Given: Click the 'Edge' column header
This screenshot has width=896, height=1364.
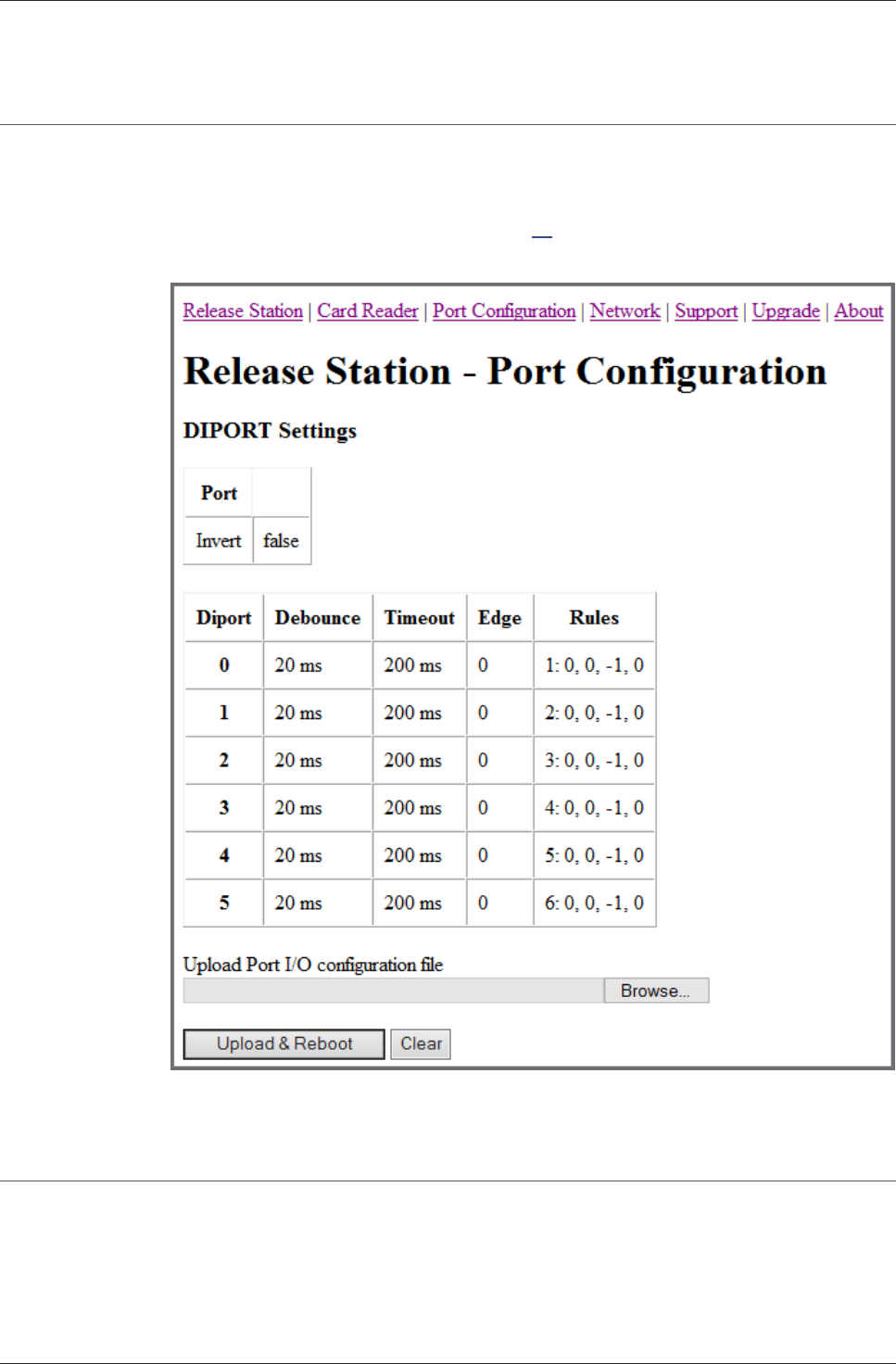Looking at the screenshot, I should tap(499, 618).
